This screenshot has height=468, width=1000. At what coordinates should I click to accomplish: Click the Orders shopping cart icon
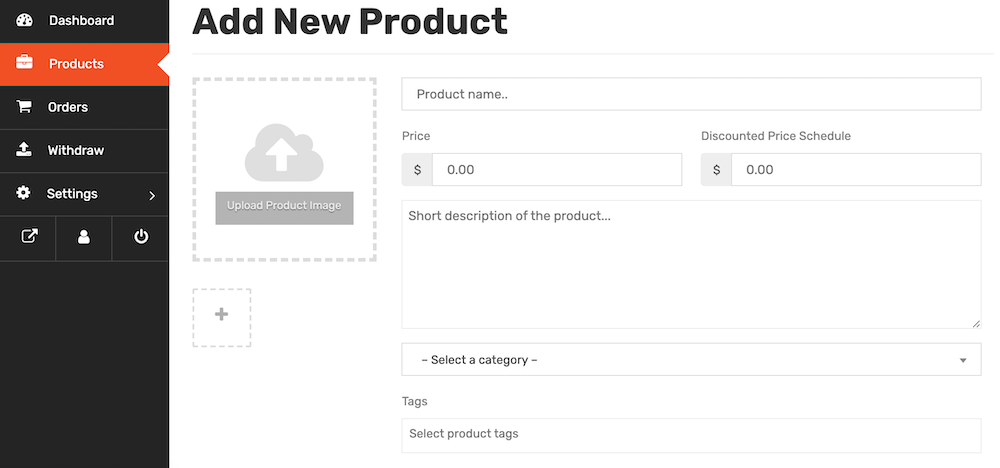[24, 106]
